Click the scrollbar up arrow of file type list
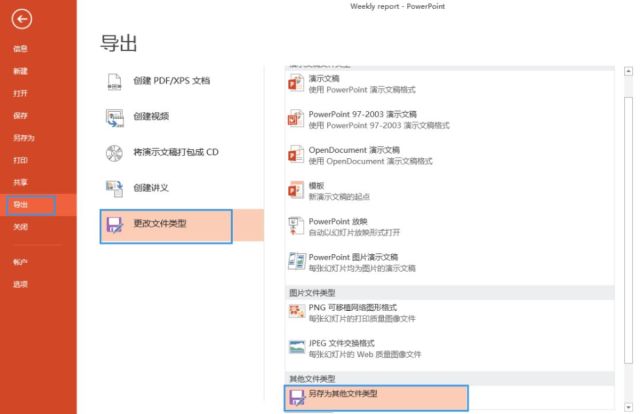This screenshot has height=414, width=640. point(629,71)
